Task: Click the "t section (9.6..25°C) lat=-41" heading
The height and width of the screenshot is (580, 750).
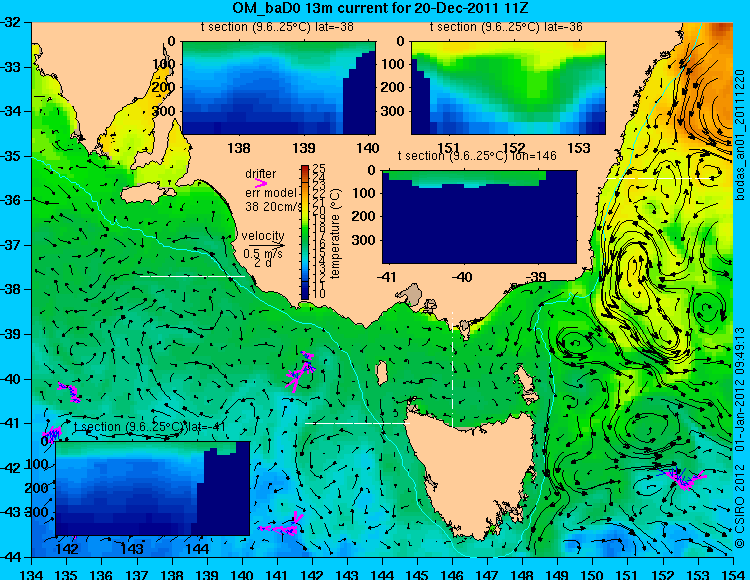Action: tap(150, 427)
